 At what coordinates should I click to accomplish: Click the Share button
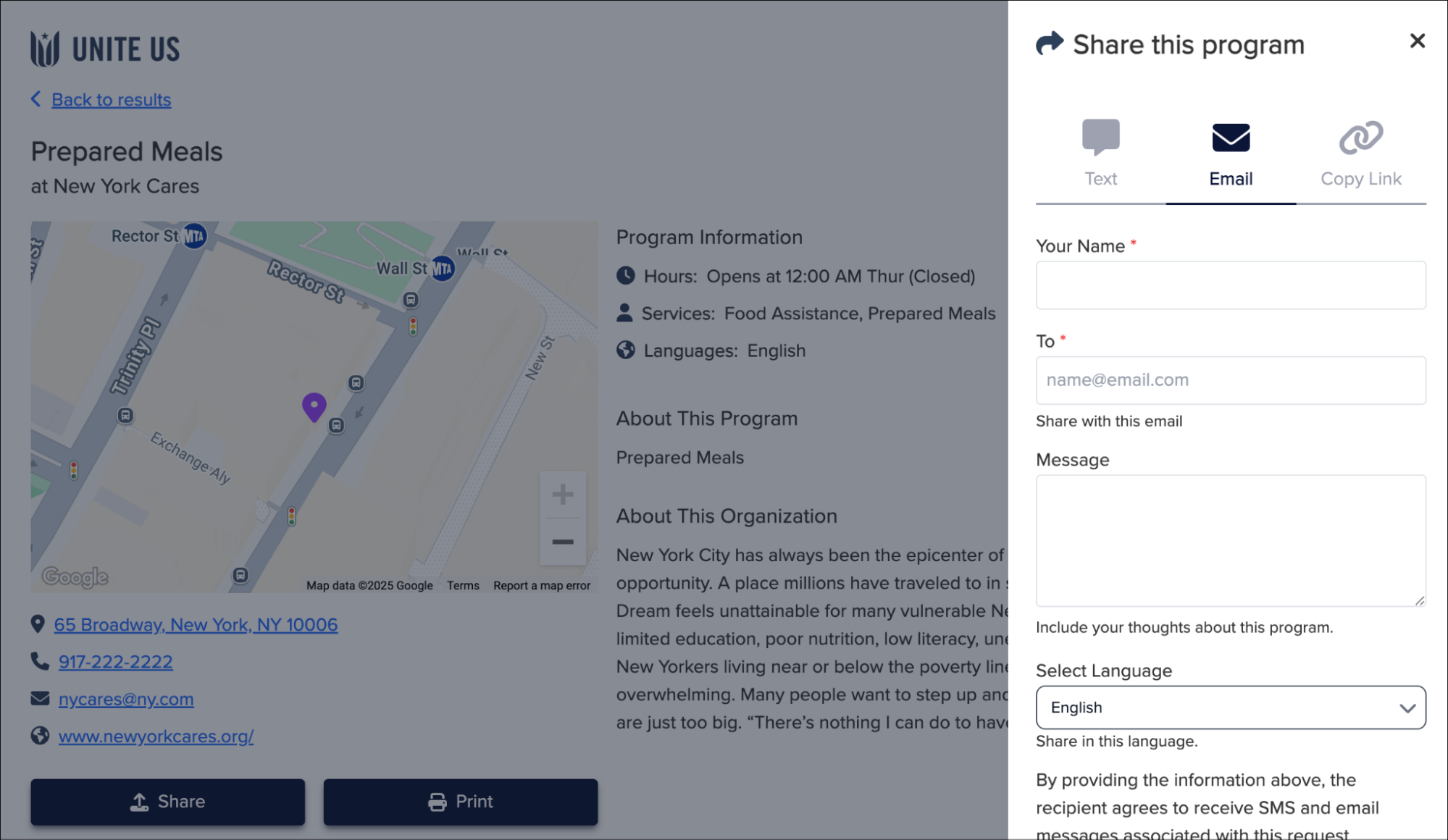click(x=167, y=802)
